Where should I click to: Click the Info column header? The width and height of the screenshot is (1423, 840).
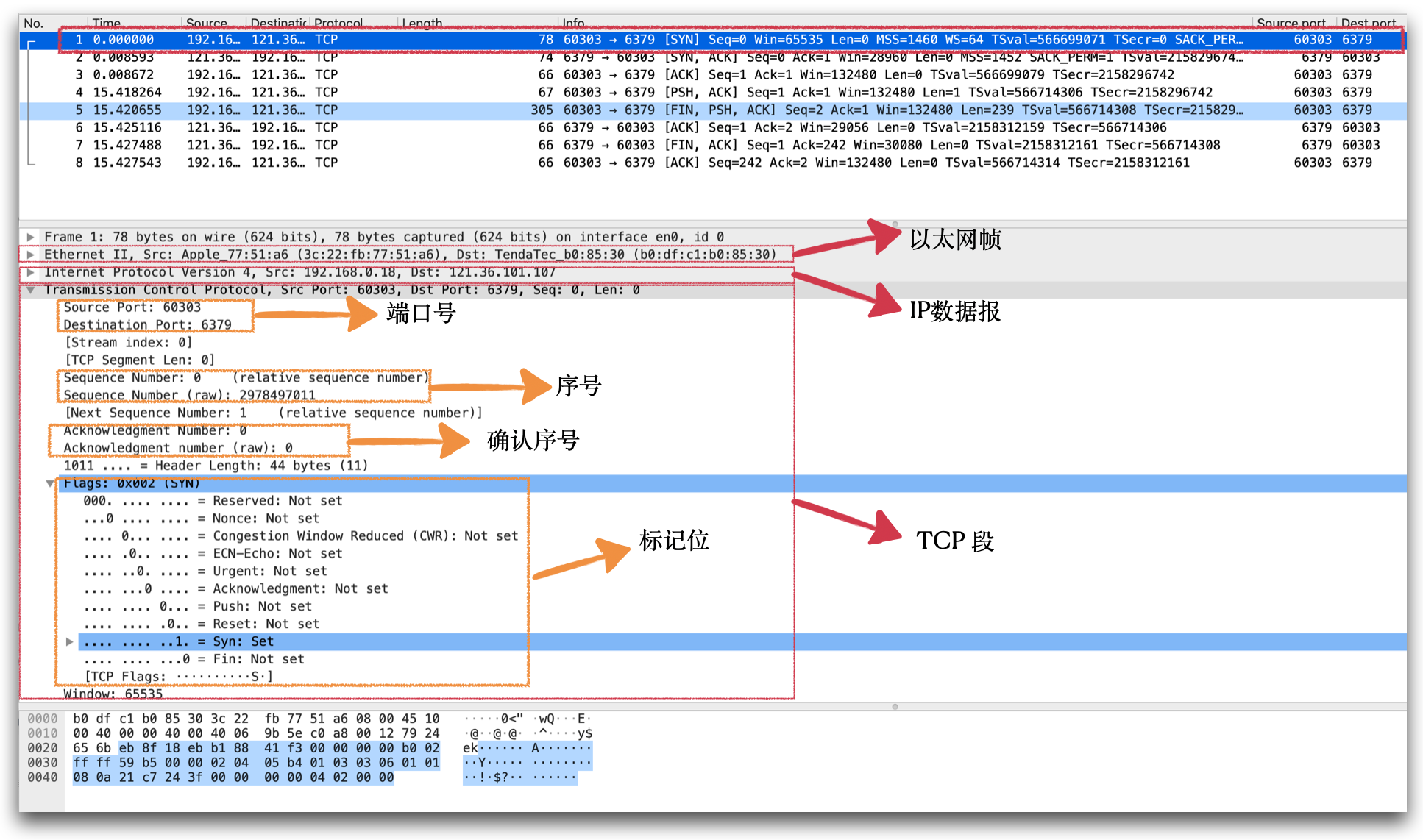(x=574, y=24)
